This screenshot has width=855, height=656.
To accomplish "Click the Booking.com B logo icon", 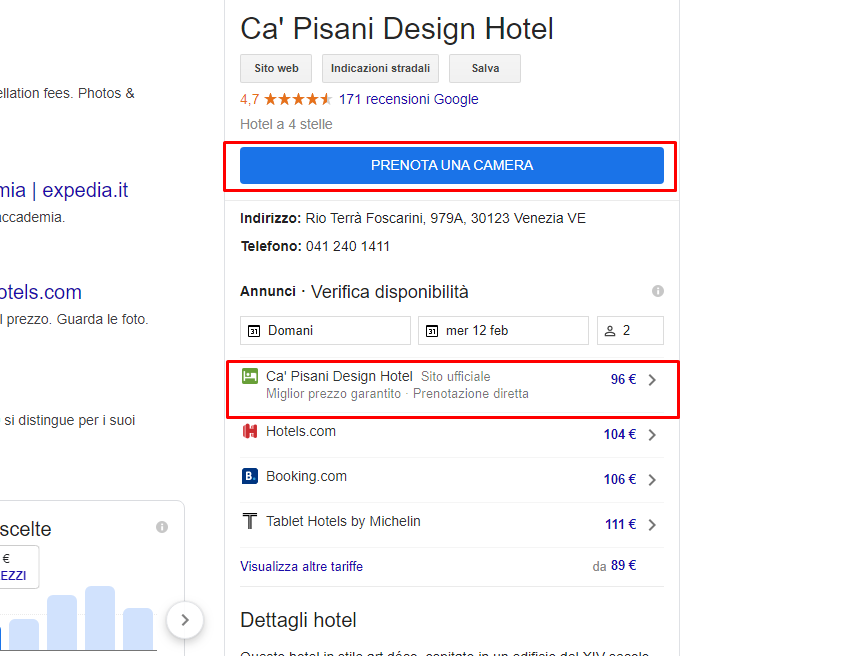I will (249, 476).
